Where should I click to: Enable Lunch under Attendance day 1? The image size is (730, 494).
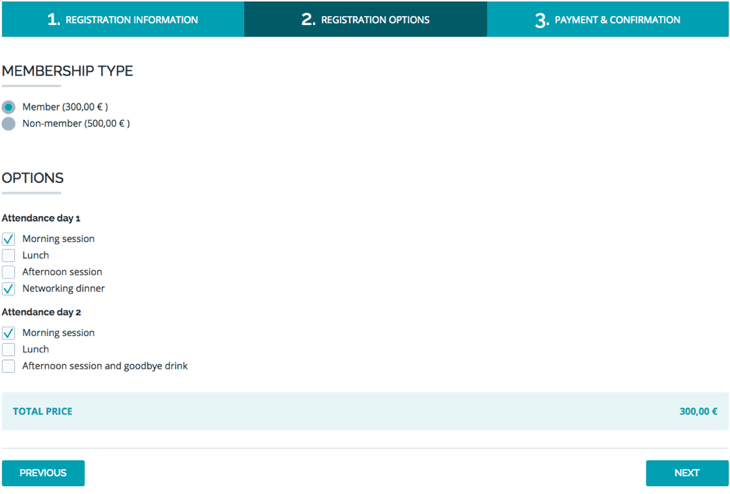click(9, 255)
